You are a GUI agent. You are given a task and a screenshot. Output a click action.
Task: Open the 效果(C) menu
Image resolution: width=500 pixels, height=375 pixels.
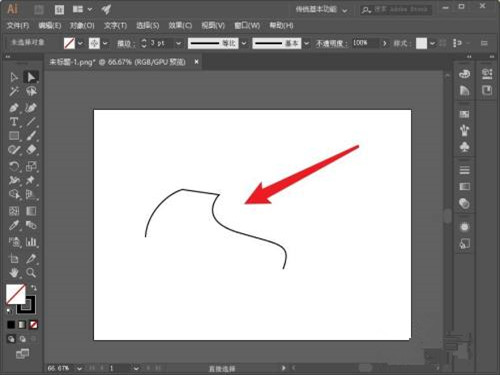(x=180, y=26)
